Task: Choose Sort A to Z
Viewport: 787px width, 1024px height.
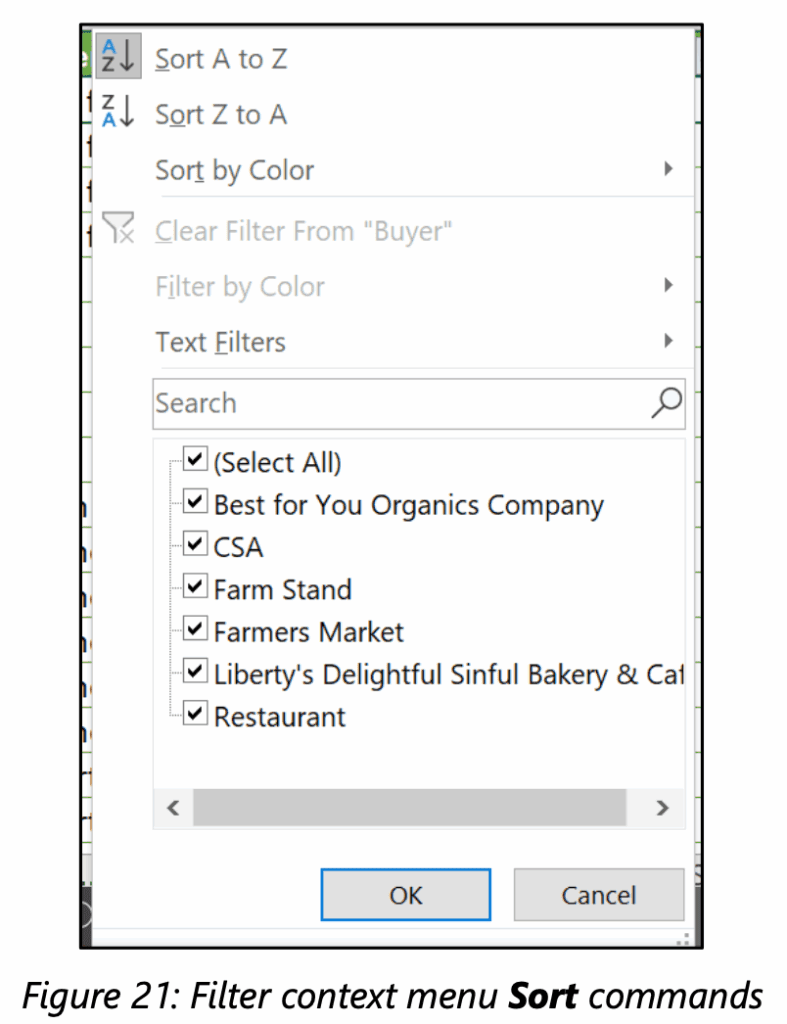Action: point(221,59)
